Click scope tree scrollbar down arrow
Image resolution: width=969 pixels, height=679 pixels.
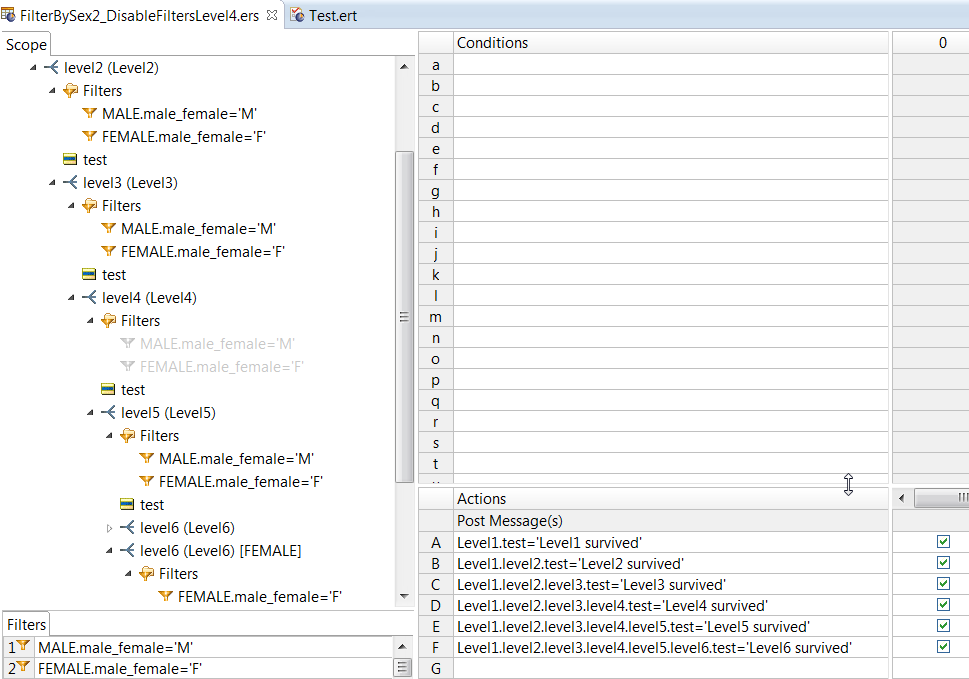click(x=404, y=596)
